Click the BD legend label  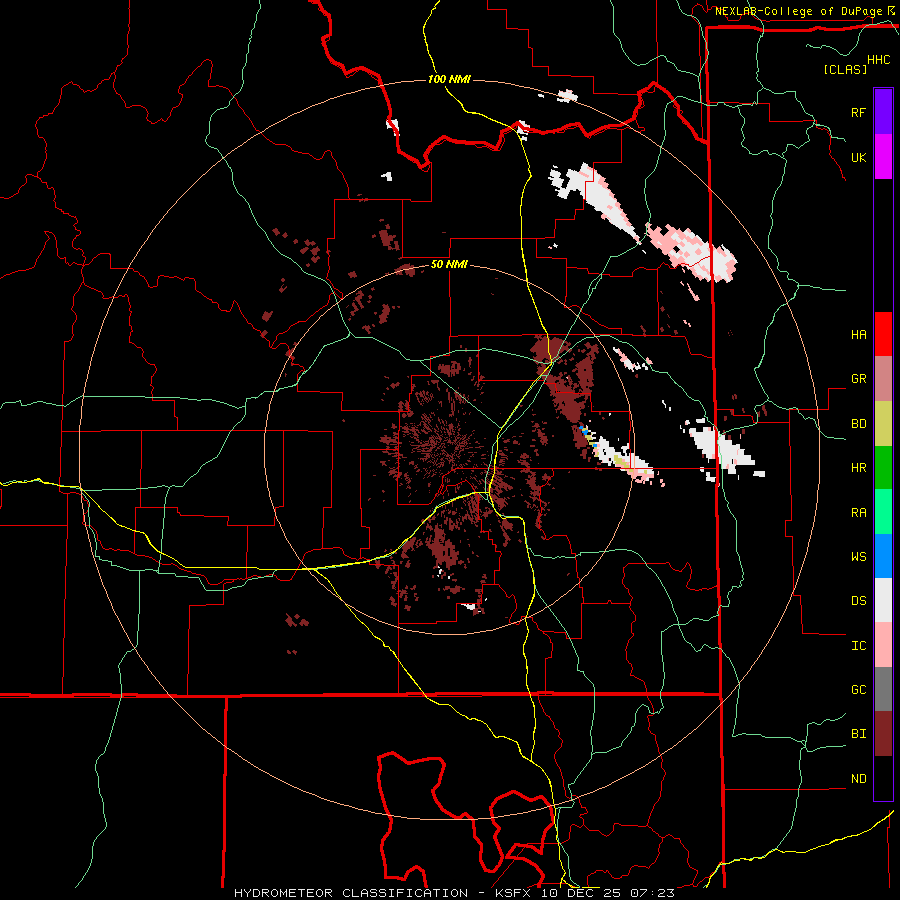(858, 424)
